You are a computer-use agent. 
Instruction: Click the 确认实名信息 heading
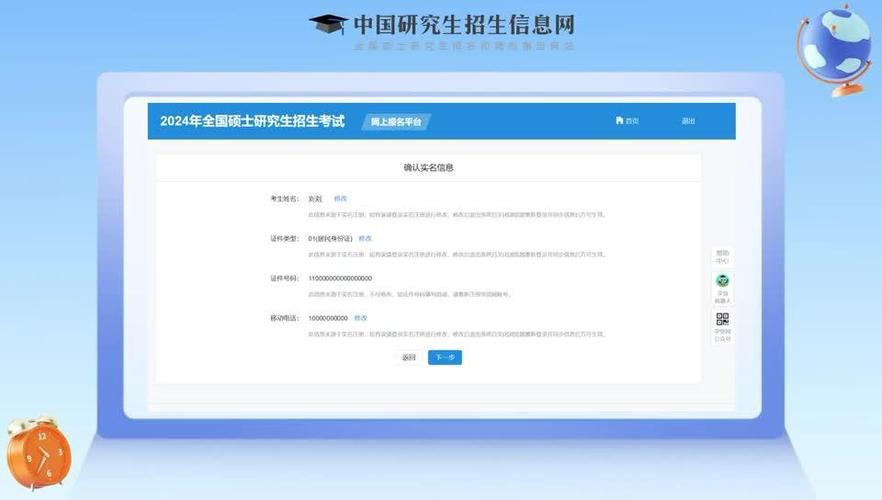(x=429, y=168)
